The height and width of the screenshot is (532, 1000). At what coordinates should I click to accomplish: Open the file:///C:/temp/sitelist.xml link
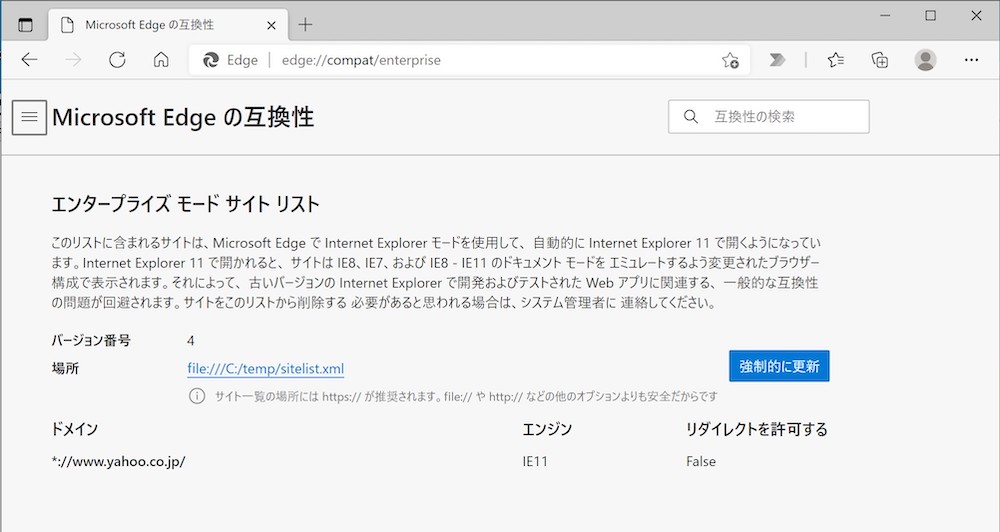pos(265,369)
